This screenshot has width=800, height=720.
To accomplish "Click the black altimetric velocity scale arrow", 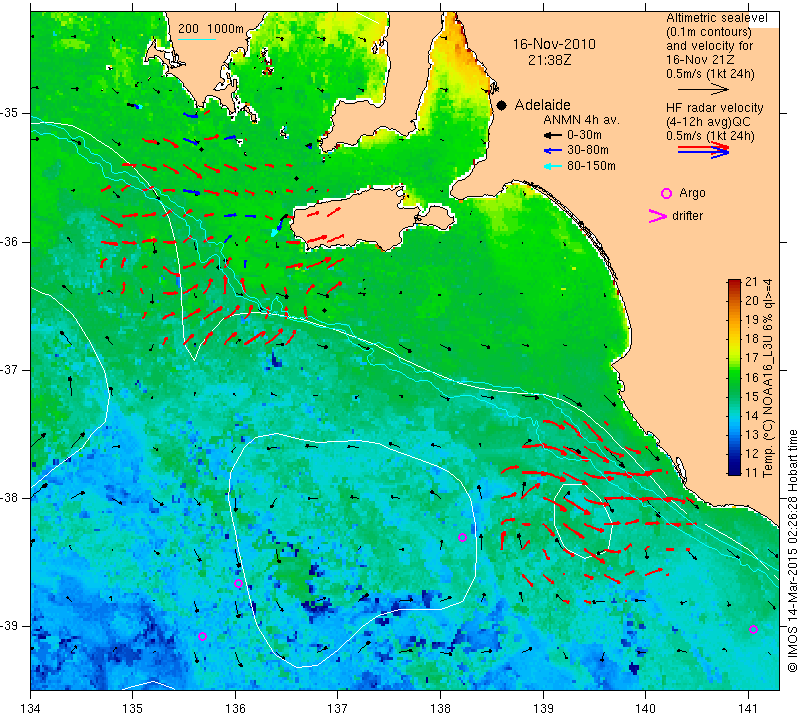I will pyautogui.click(x=703, y=89).
